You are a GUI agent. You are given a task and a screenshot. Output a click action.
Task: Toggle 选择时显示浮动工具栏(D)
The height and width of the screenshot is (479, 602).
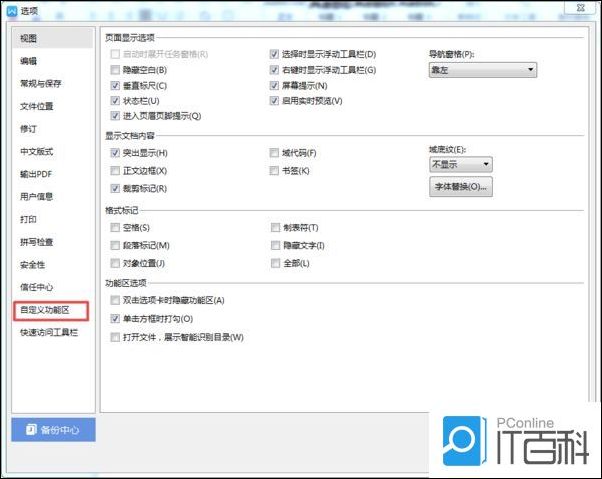(274, 54)
